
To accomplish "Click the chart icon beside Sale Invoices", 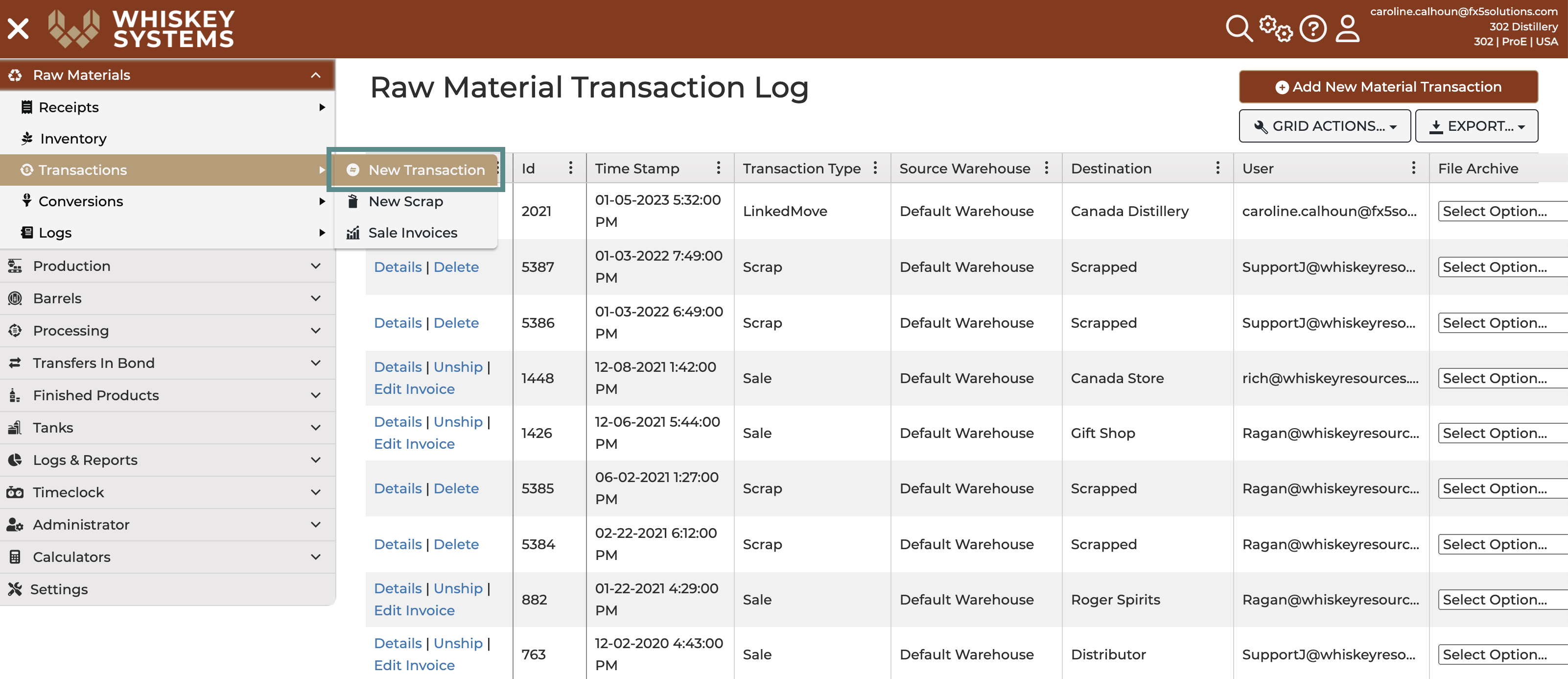I will pyautogui.click(x=353, y=233).
